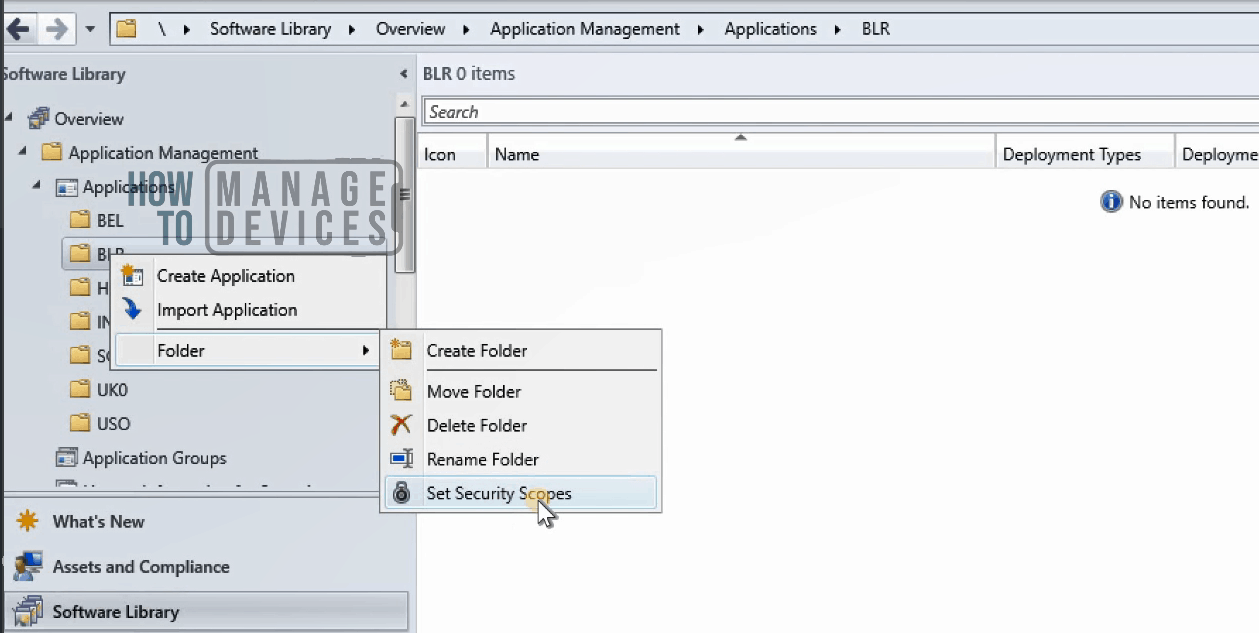Click the Import Application arrow icon
The height and width of the screenshot is (633, 1259).
132,310
